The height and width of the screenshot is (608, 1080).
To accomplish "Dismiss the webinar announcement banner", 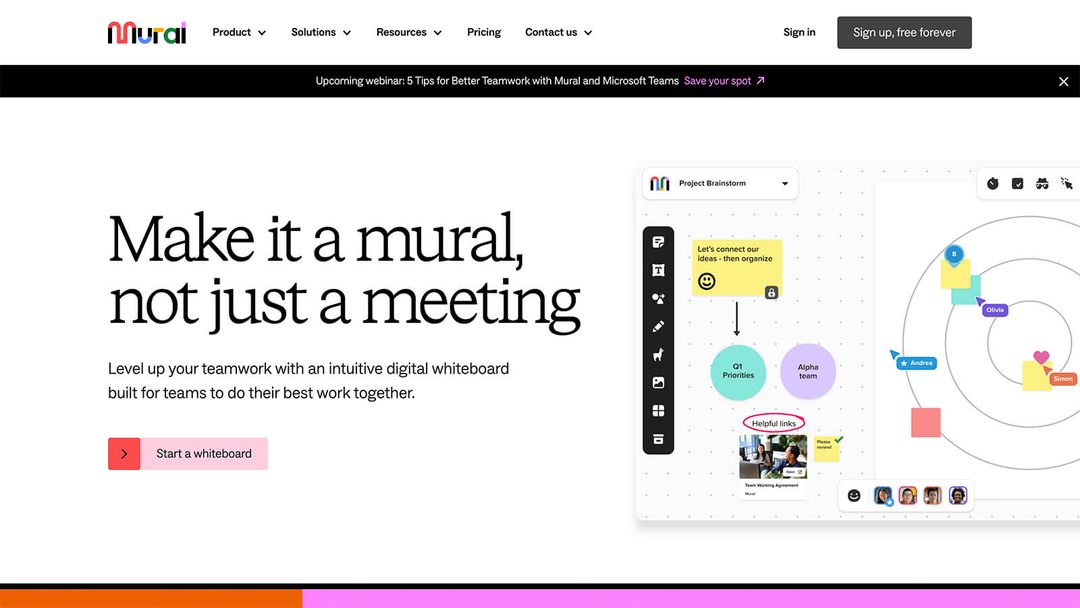I will (1063, 80).
